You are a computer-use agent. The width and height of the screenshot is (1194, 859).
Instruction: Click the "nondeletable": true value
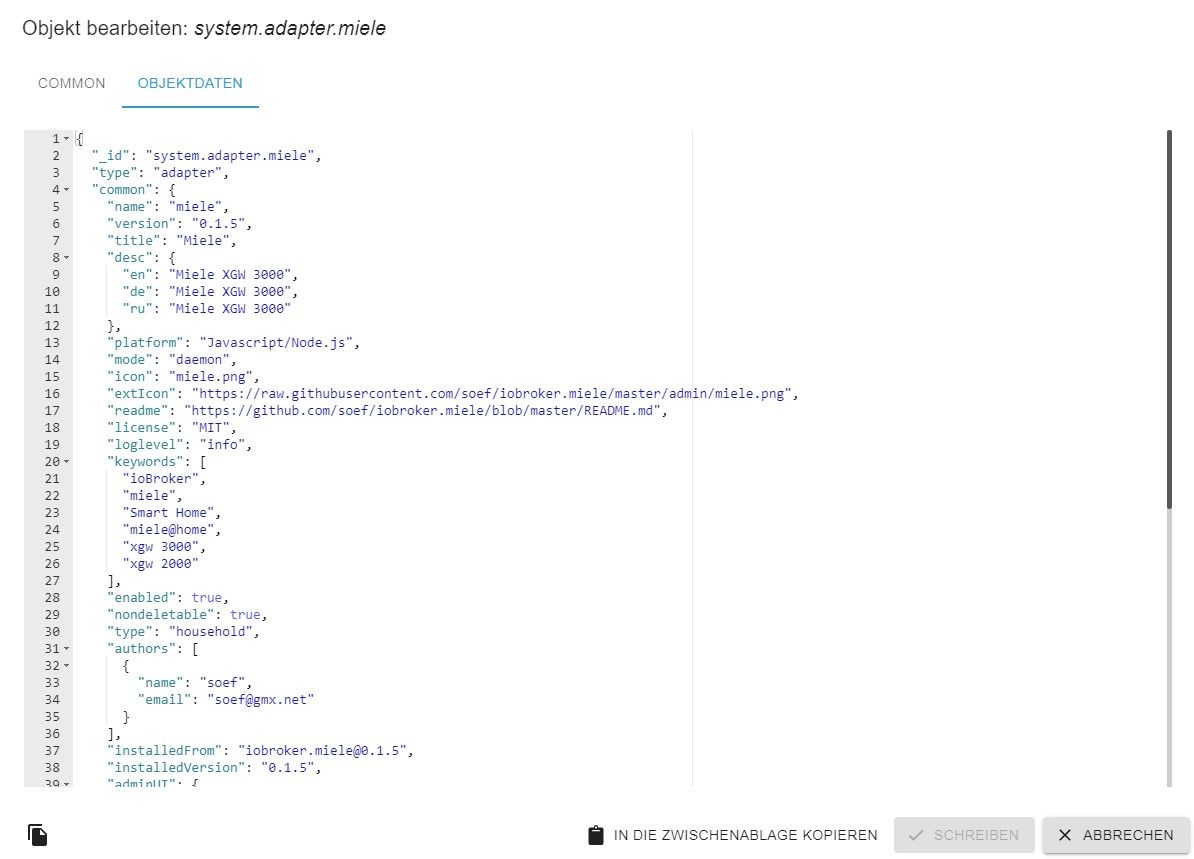(x=245, y=615)
